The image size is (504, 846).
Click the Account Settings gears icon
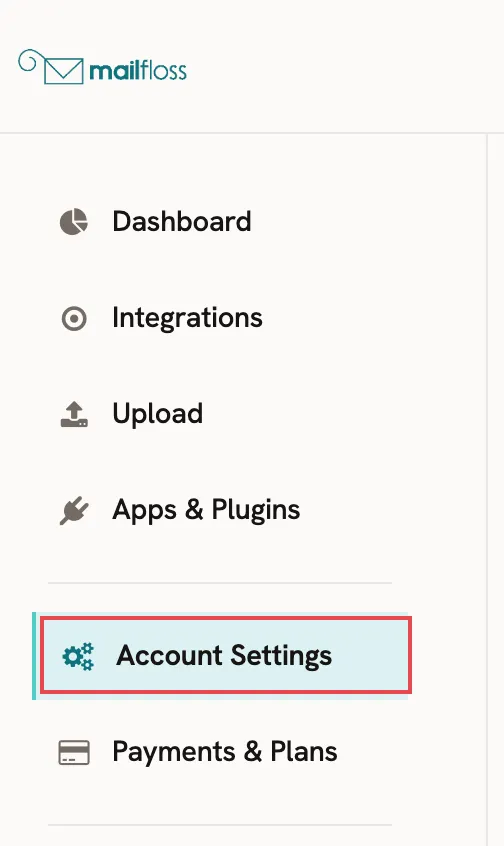78,656
